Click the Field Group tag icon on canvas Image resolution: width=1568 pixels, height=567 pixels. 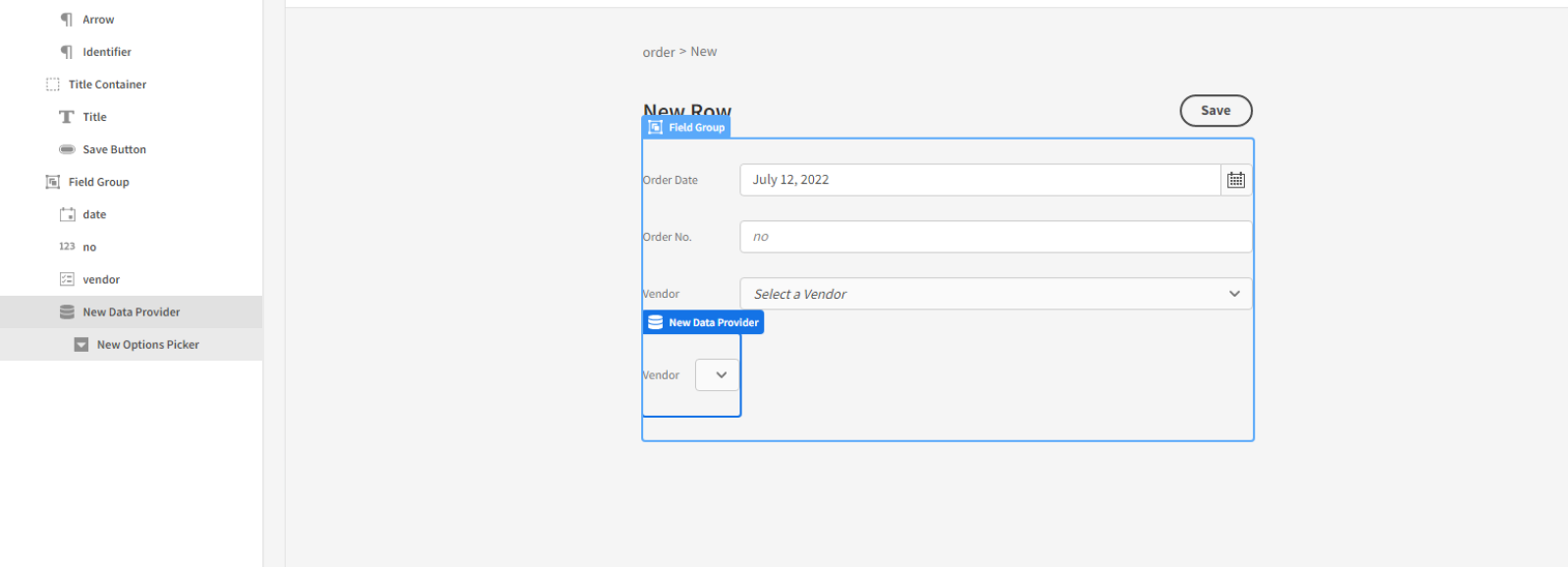(x=656, y=128)
